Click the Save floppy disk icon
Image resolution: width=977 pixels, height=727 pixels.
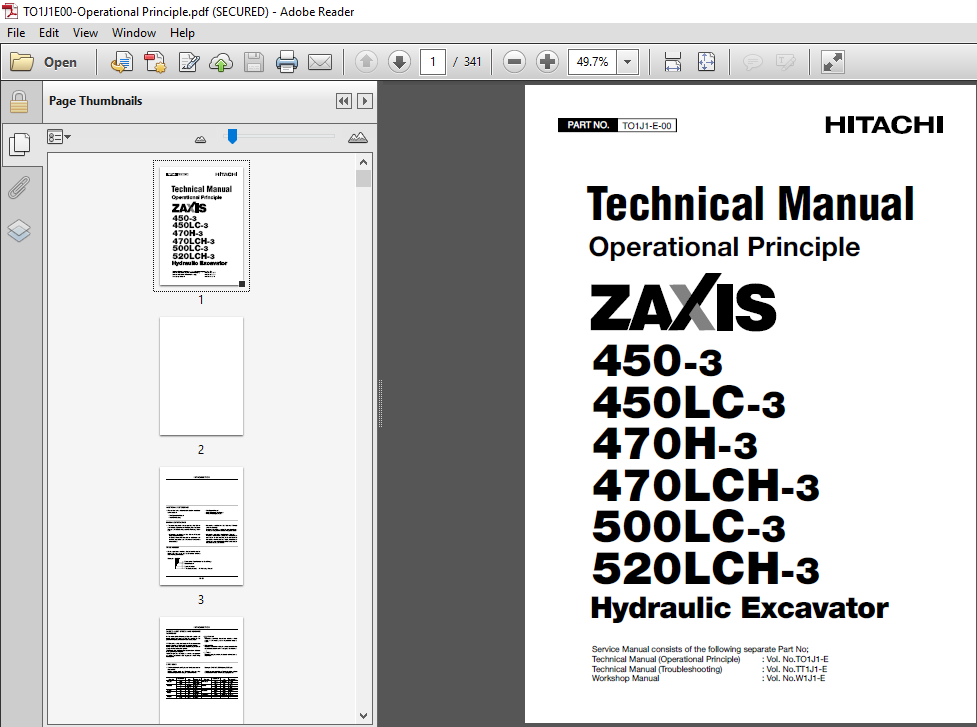[x=254, y=62]
